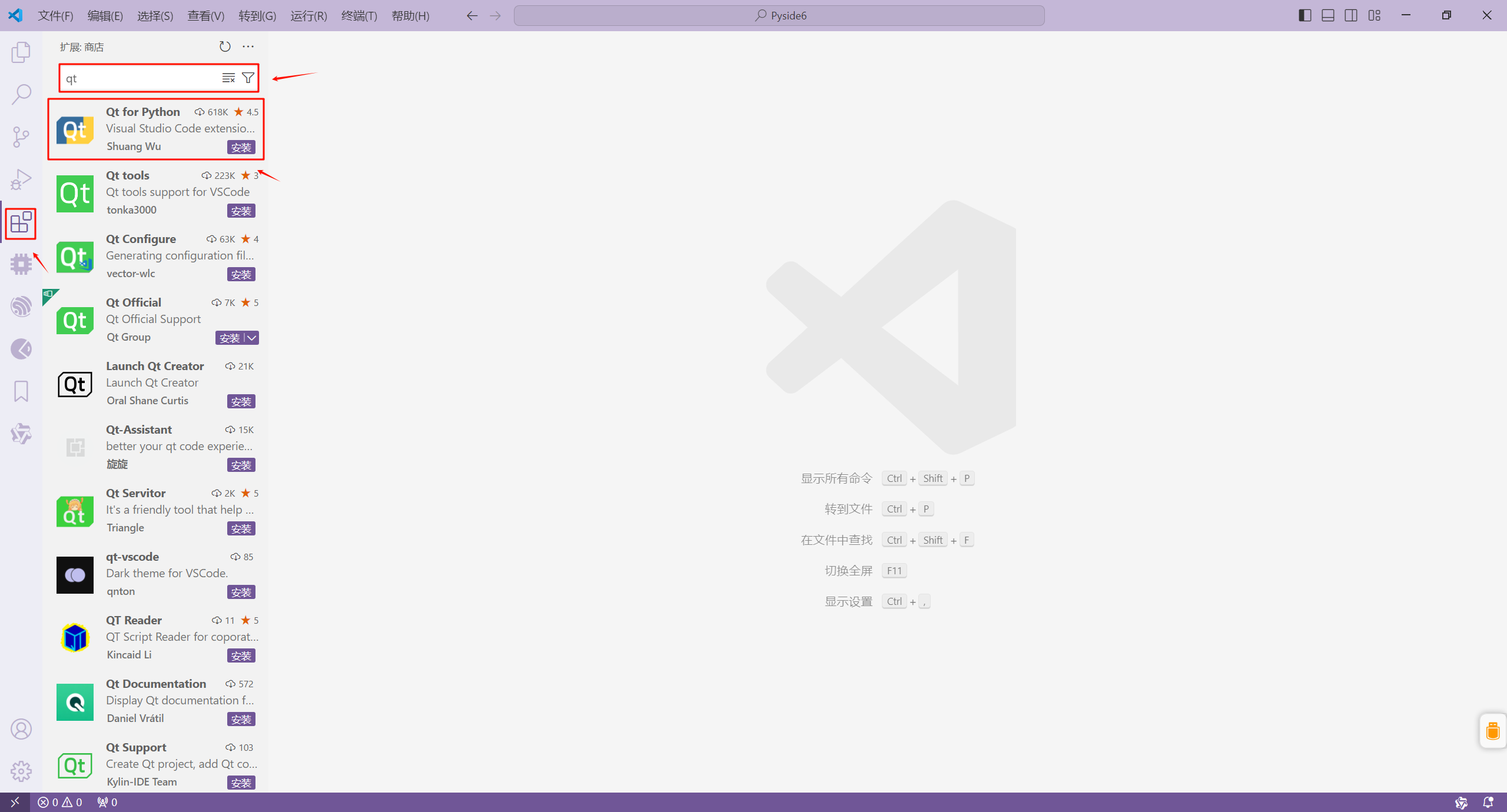
Task: Open notifications from the status bar bell
Action: point(1488,802)
